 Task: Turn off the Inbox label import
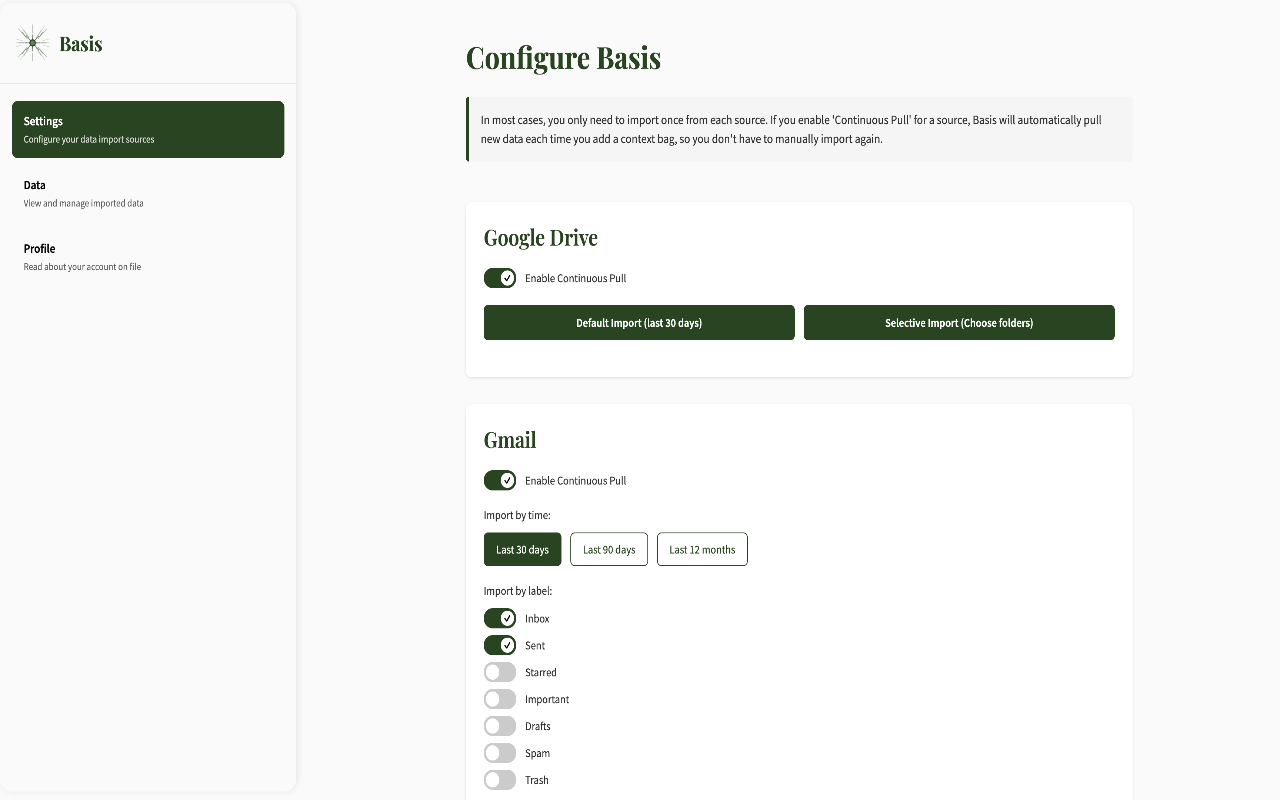pos(500,618)
